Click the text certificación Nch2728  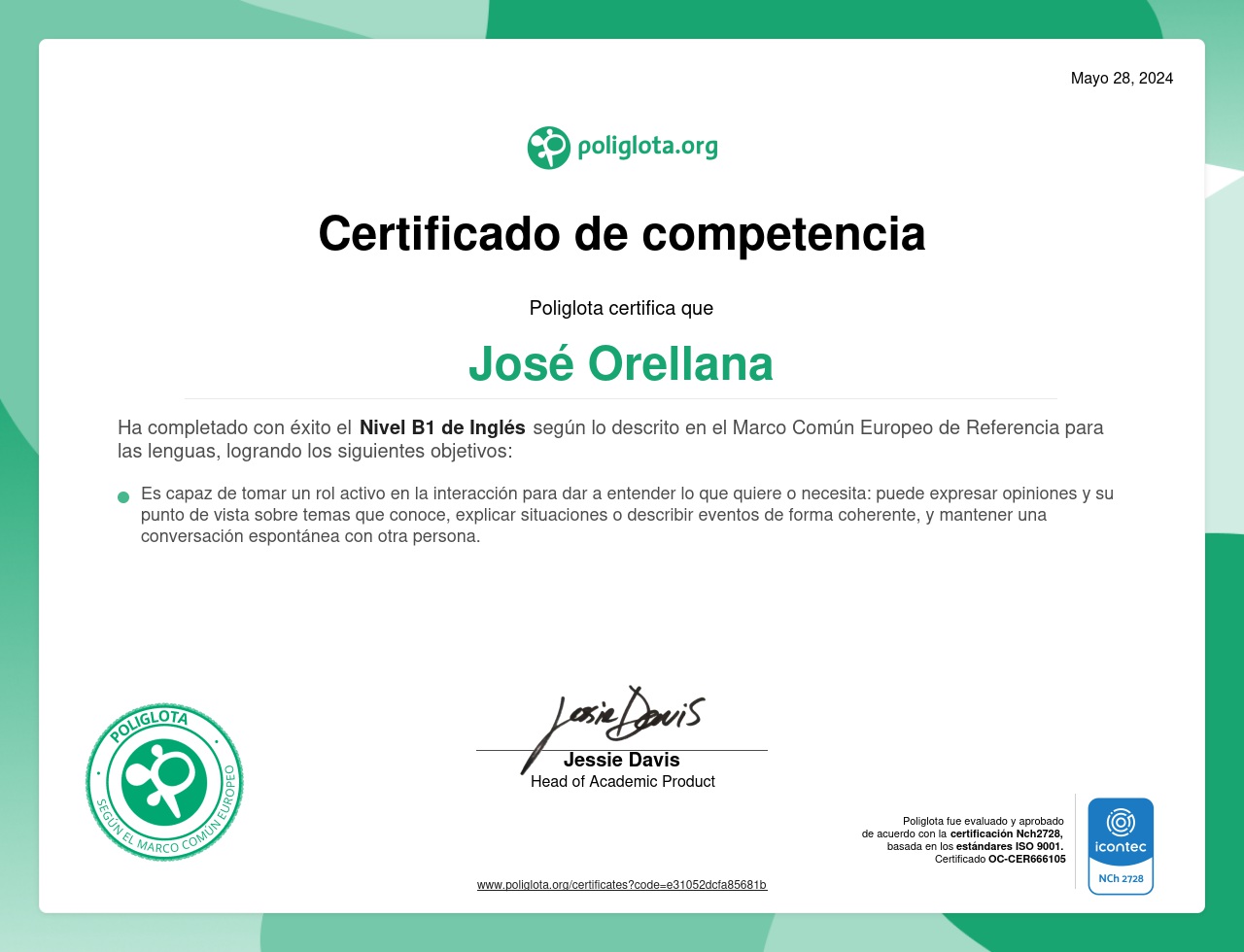click(1007, 833)
